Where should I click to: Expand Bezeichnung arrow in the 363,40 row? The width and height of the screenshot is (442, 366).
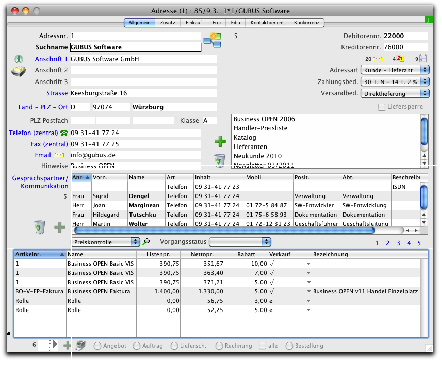308,273
